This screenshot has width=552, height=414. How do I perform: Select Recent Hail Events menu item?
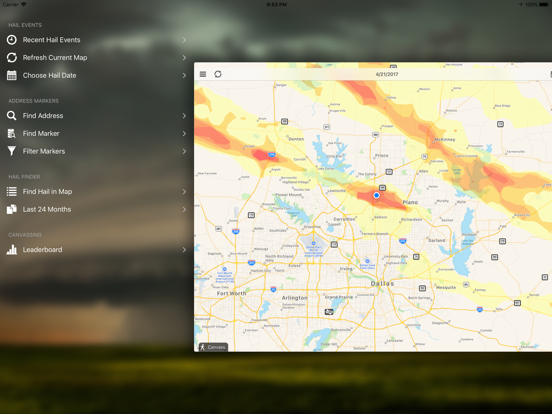[96, 40]
